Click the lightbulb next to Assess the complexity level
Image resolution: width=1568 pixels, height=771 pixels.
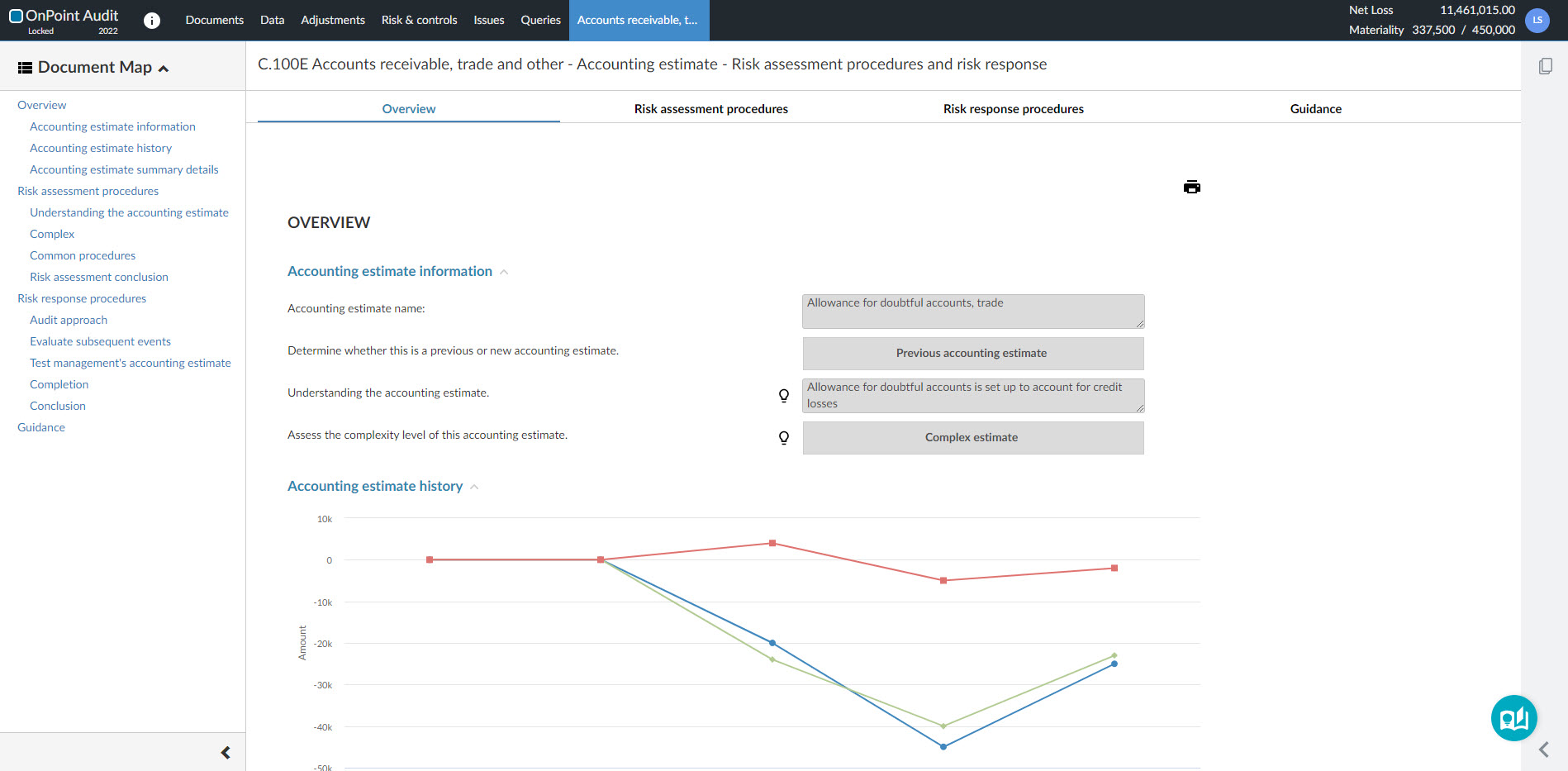pyautogui.click(x=784, y=437)
